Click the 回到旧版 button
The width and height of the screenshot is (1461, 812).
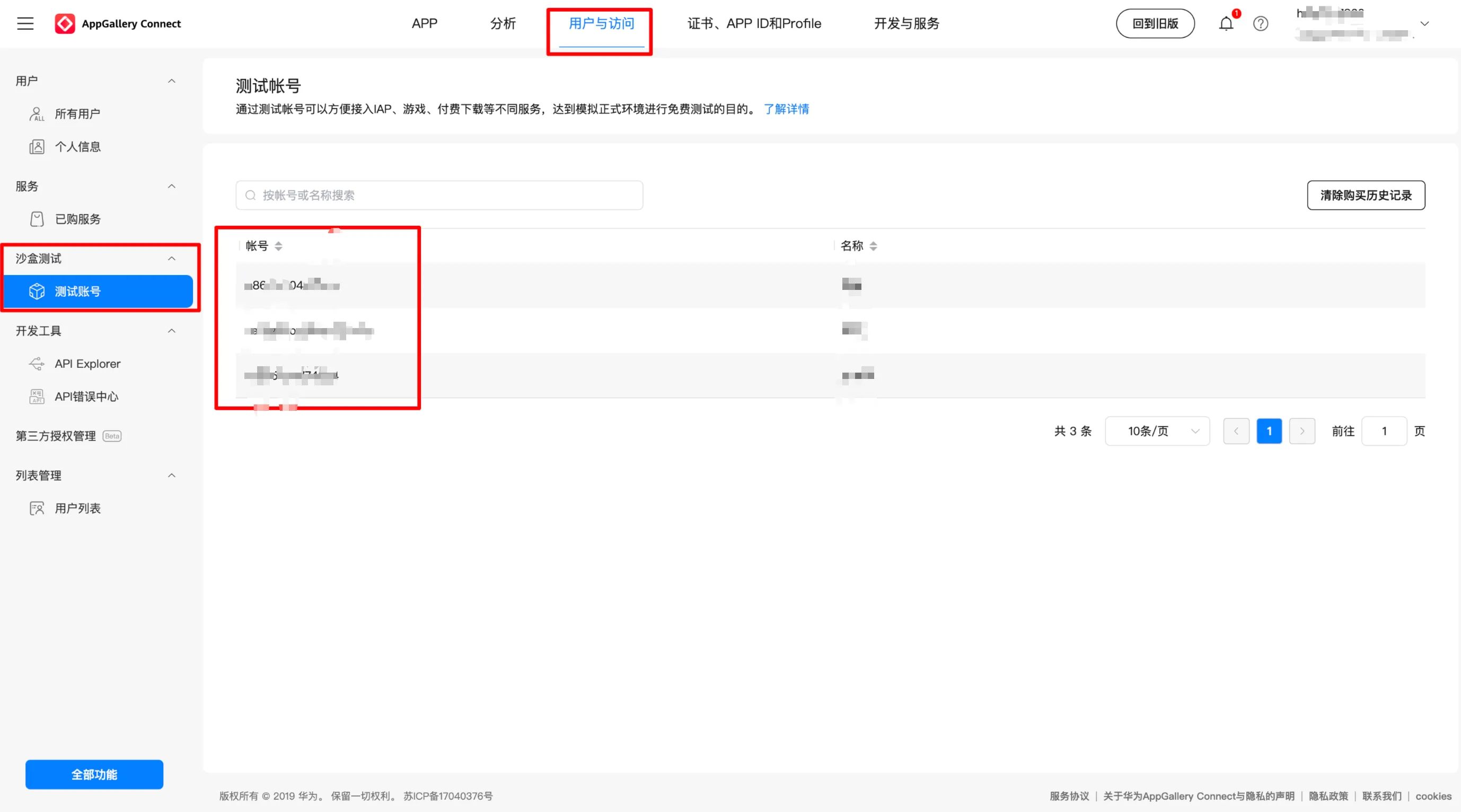point(1155,23)
